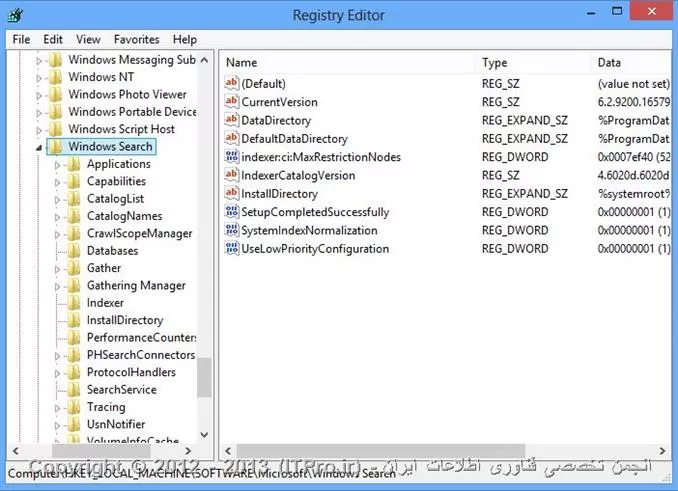Click the ProtocolHandlers folder icon

[x=74, y=372]
